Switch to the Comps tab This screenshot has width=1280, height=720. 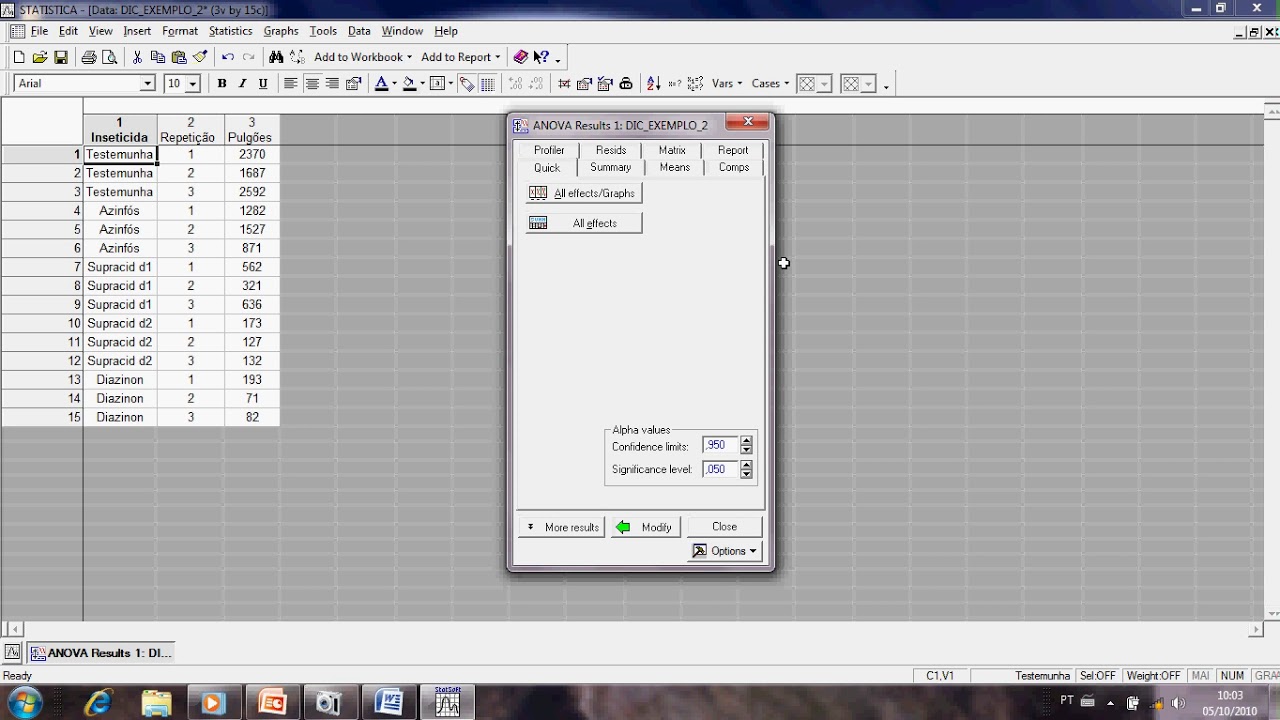[734, 167]
